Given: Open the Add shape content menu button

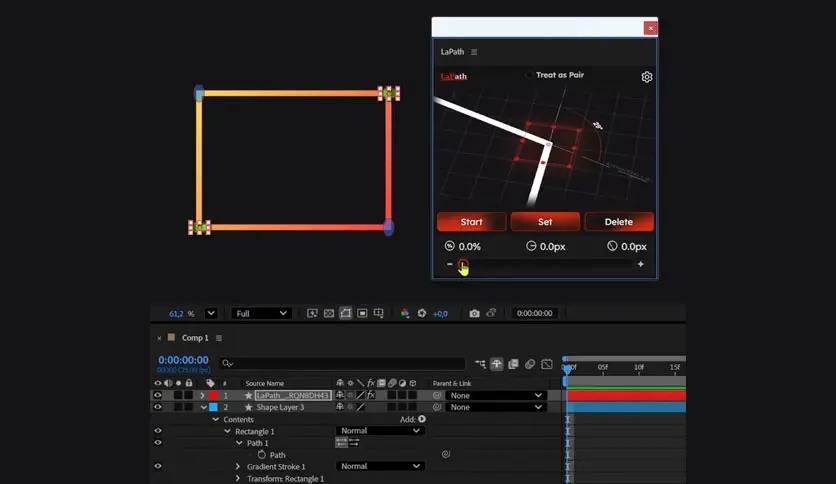Looking at the screenshot, I should click(422, 419).
